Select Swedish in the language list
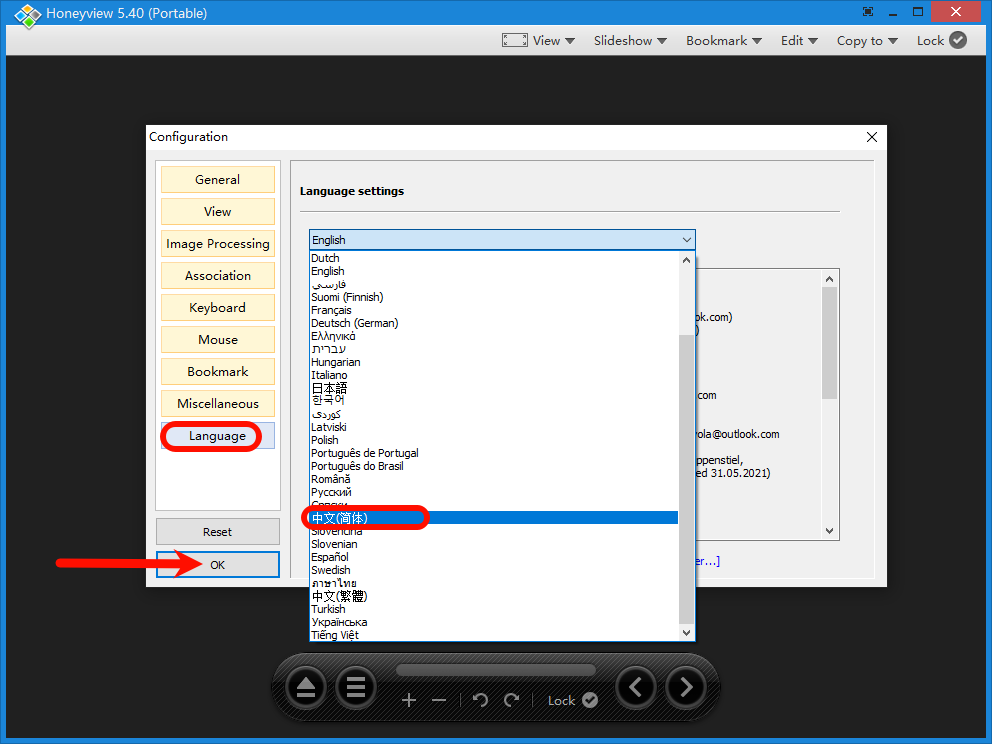Screen dimensions: 992x744 493,570
